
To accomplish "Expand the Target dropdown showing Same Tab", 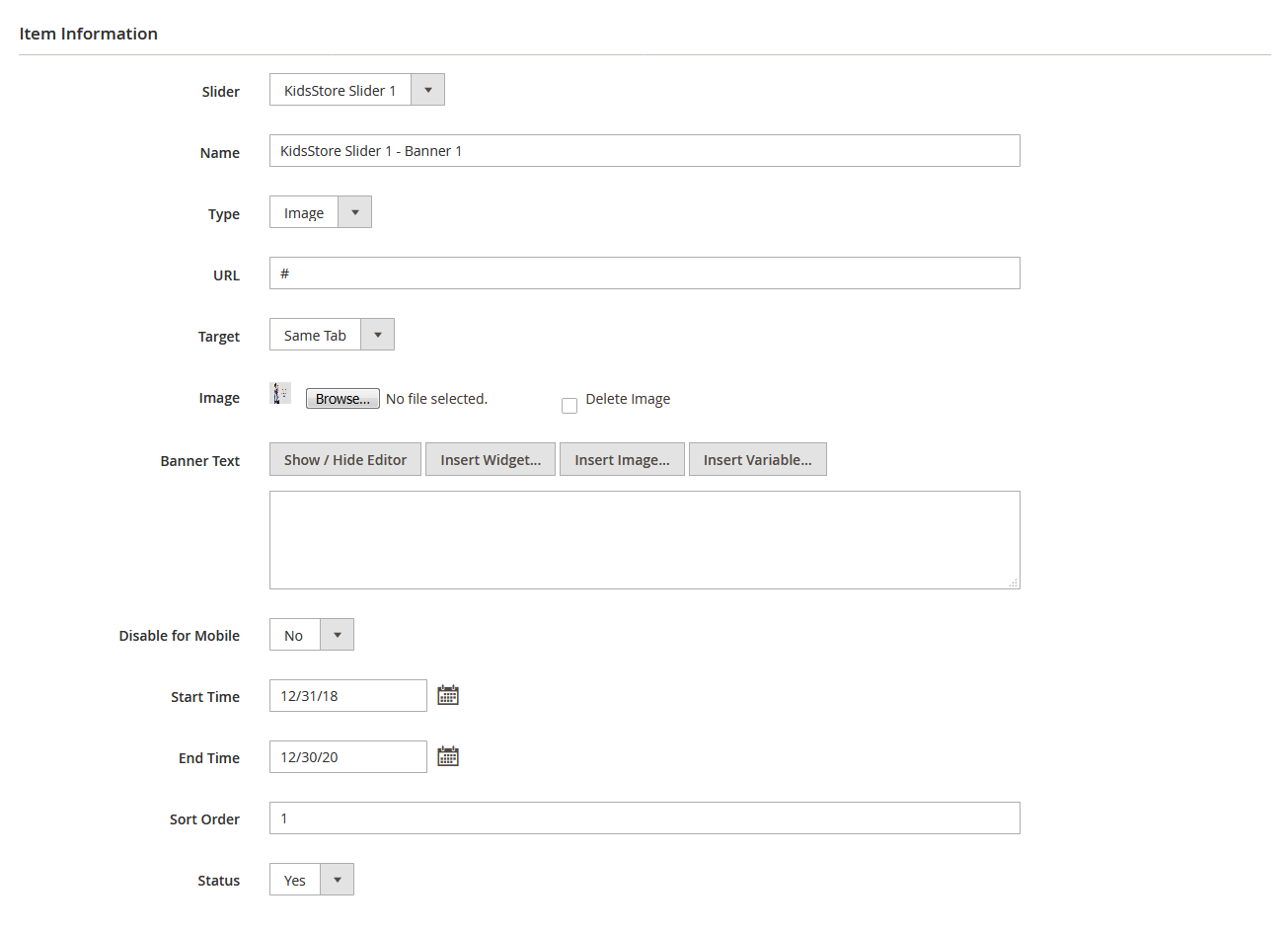I will coord(332,335).
